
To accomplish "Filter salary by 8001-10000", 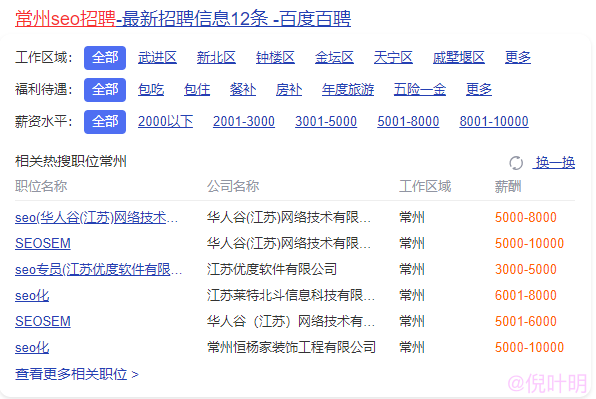I will [494, 122].
